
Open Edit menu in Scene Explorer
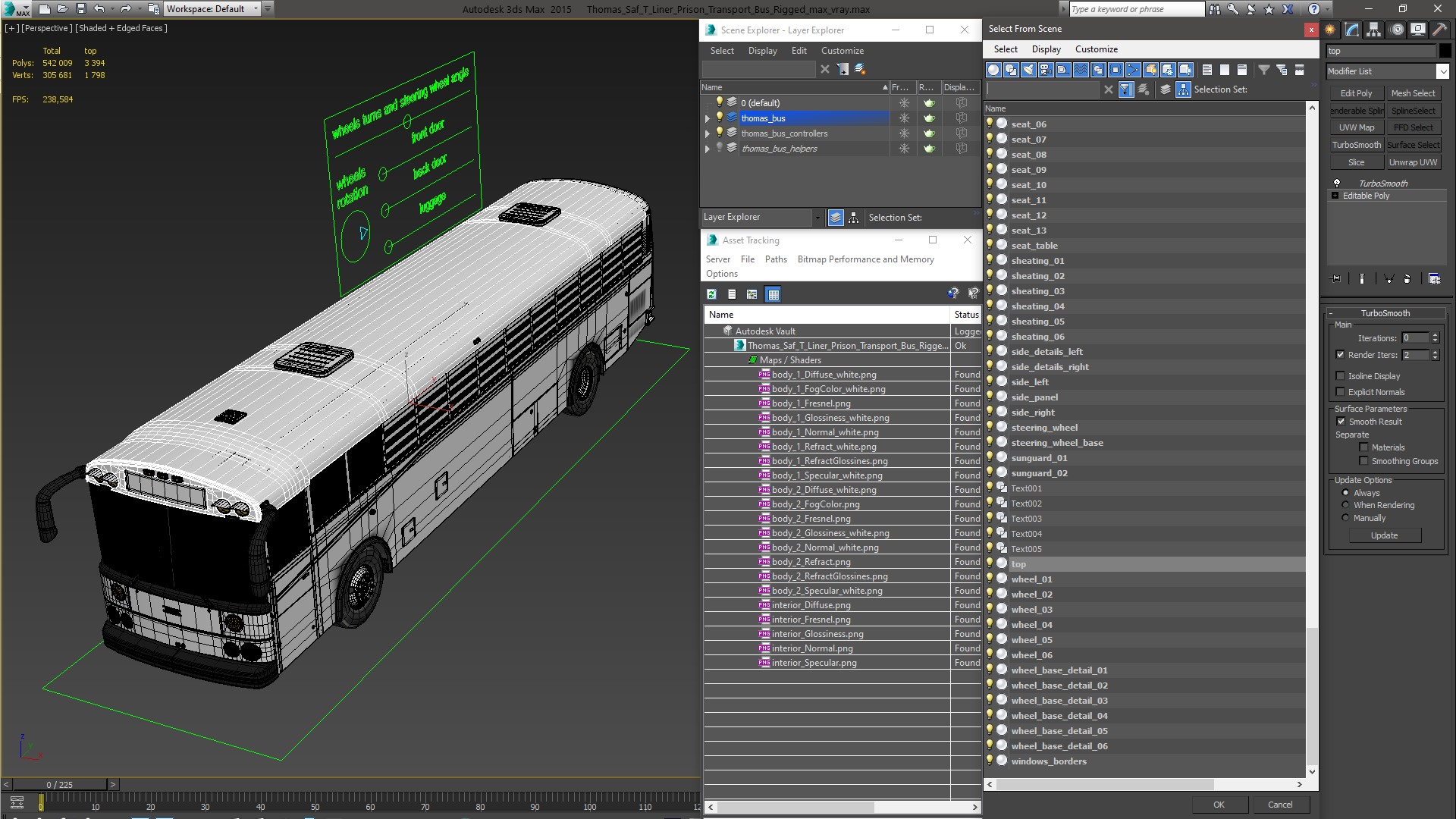coord(799,51)
